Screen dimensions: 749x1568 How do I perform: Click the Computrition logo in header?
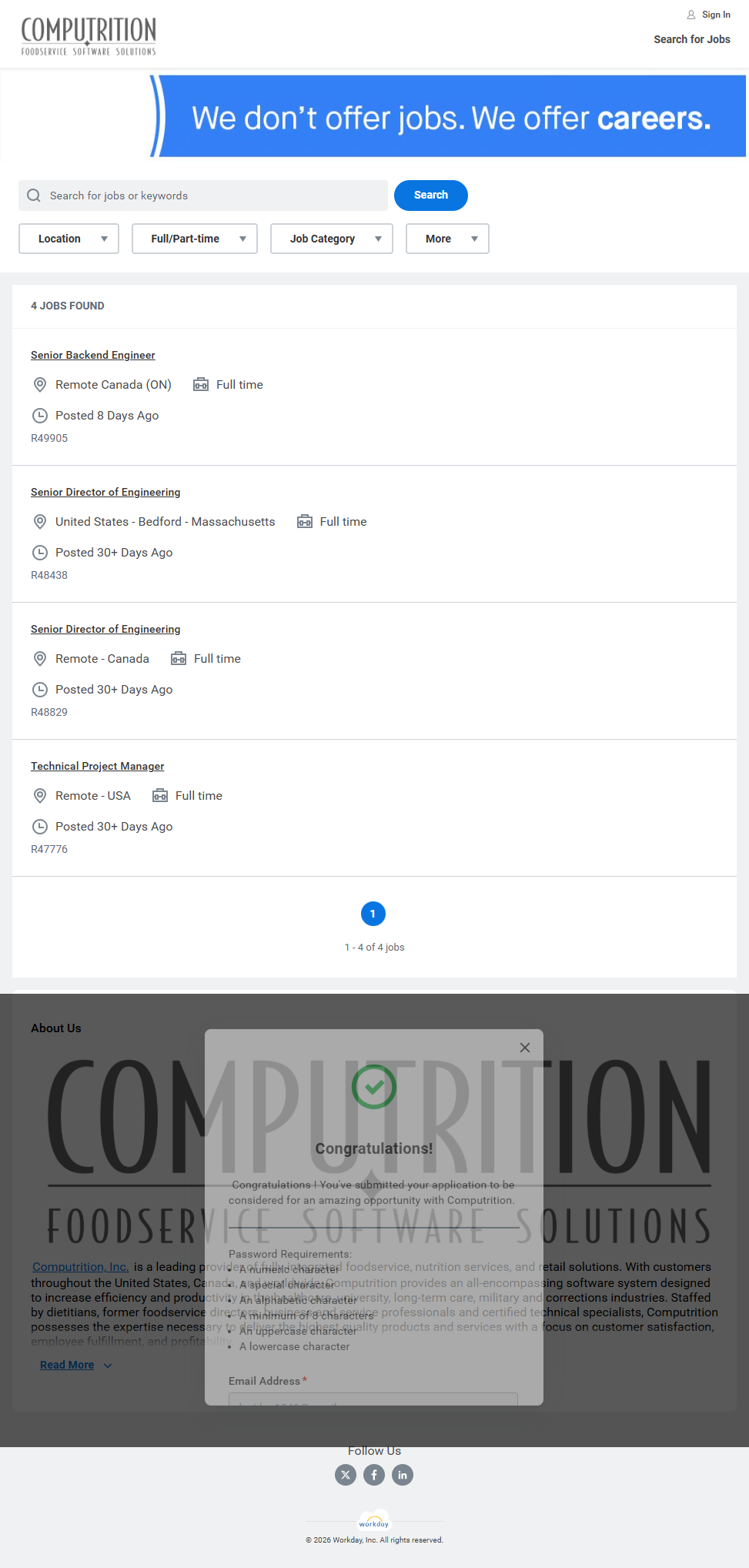pos(89,35)
